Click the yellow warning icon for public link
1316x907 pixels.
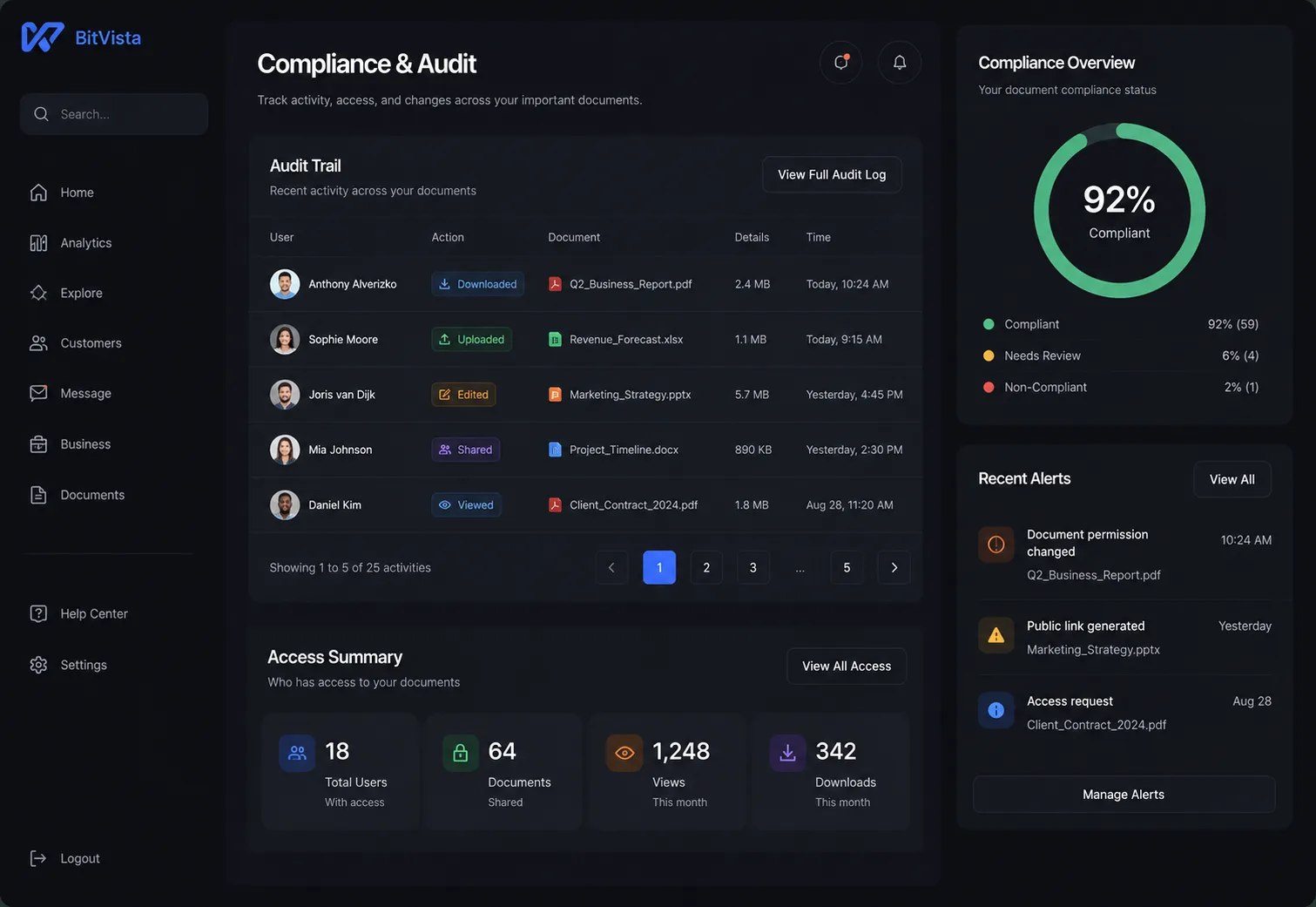click(x=996, y=635)
